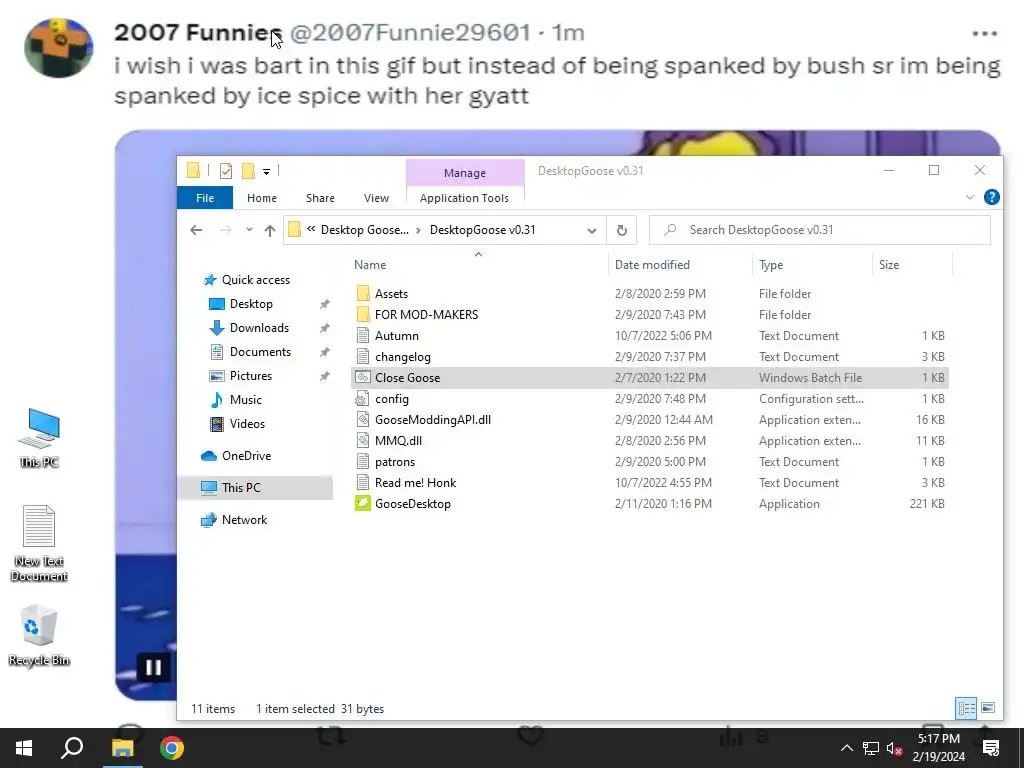Go up one folder level
The width and height of the screenshot is (1024, 768).
[x=270, y=230]
